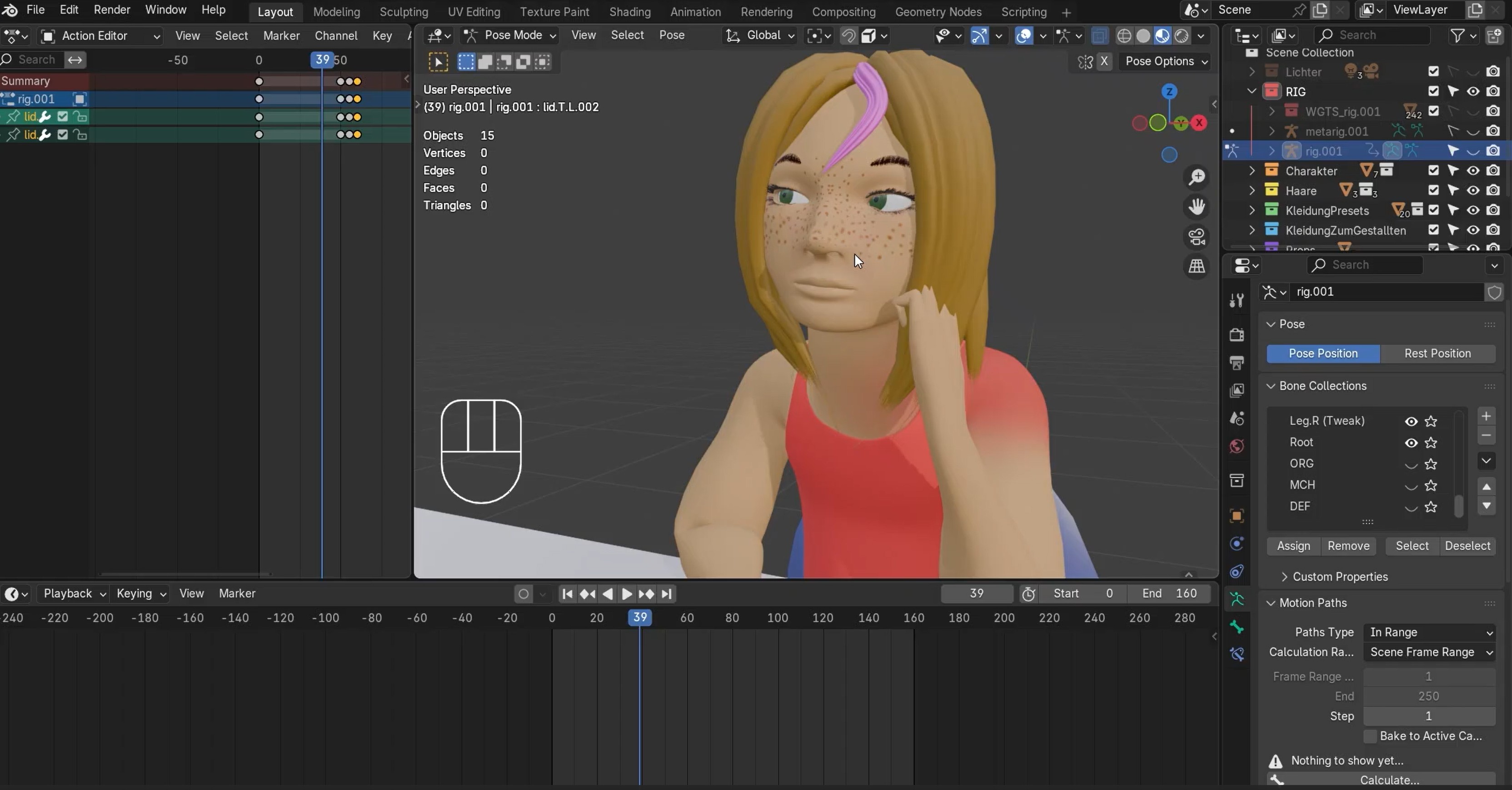Disable render camera toggle for KleidungPresets
1512x790 pixels.
point(1493,210)
